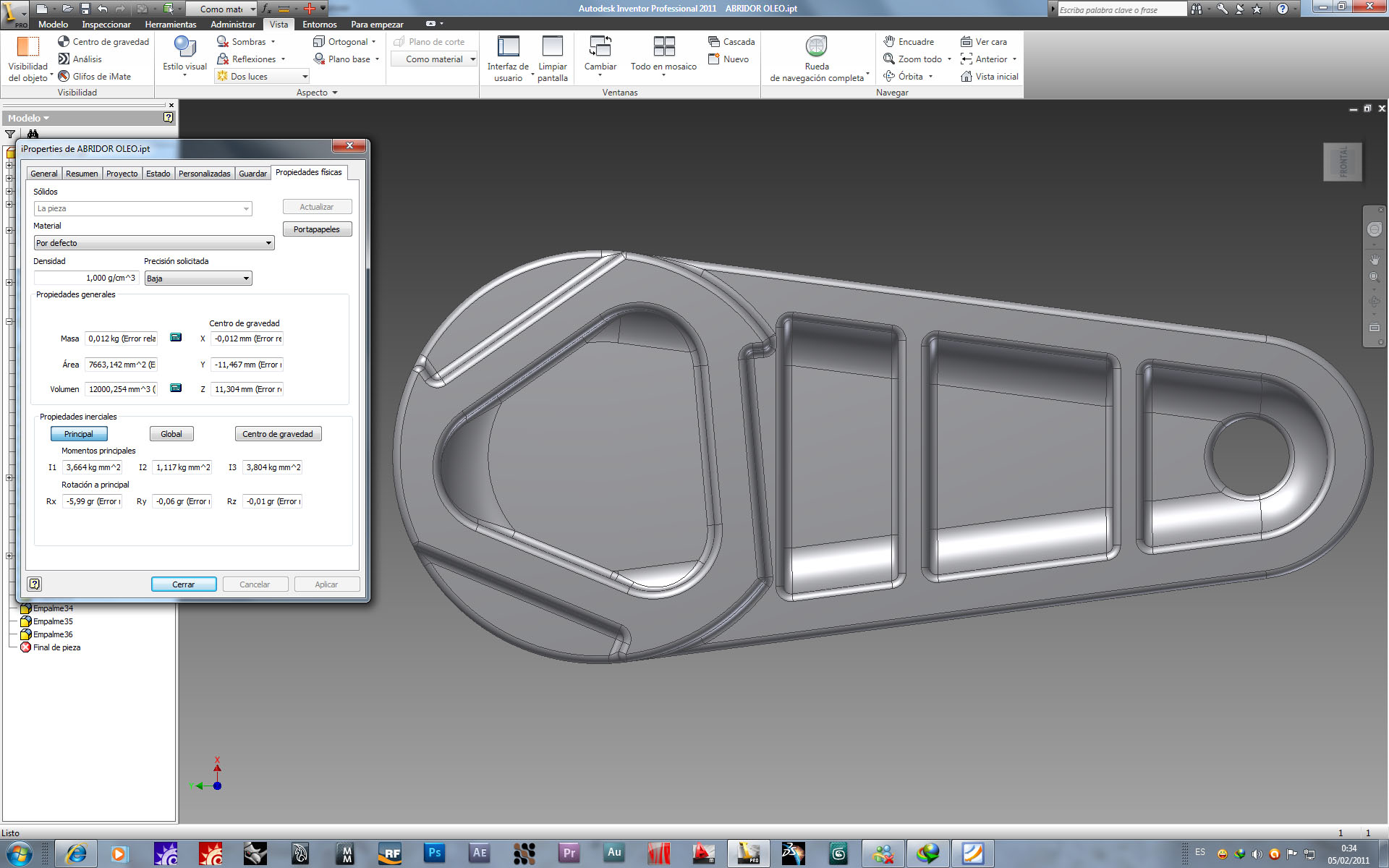The height and width of the screenshot is (868, 1389).
Task: Open the Material dropdown Por defecto
Action: pos(153,243)
